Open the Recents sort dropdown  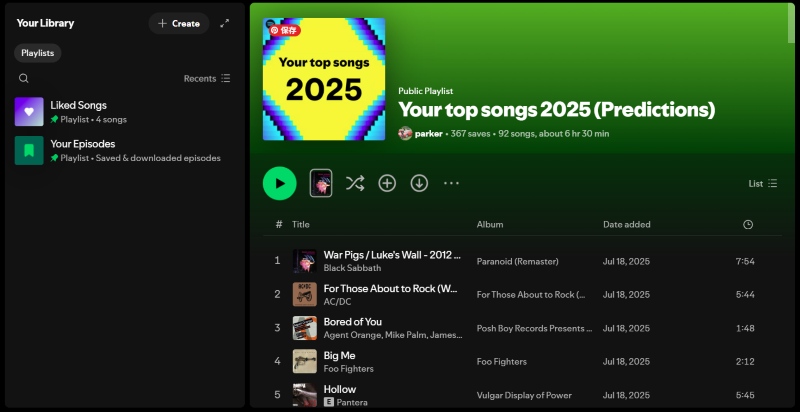(207, 79)
